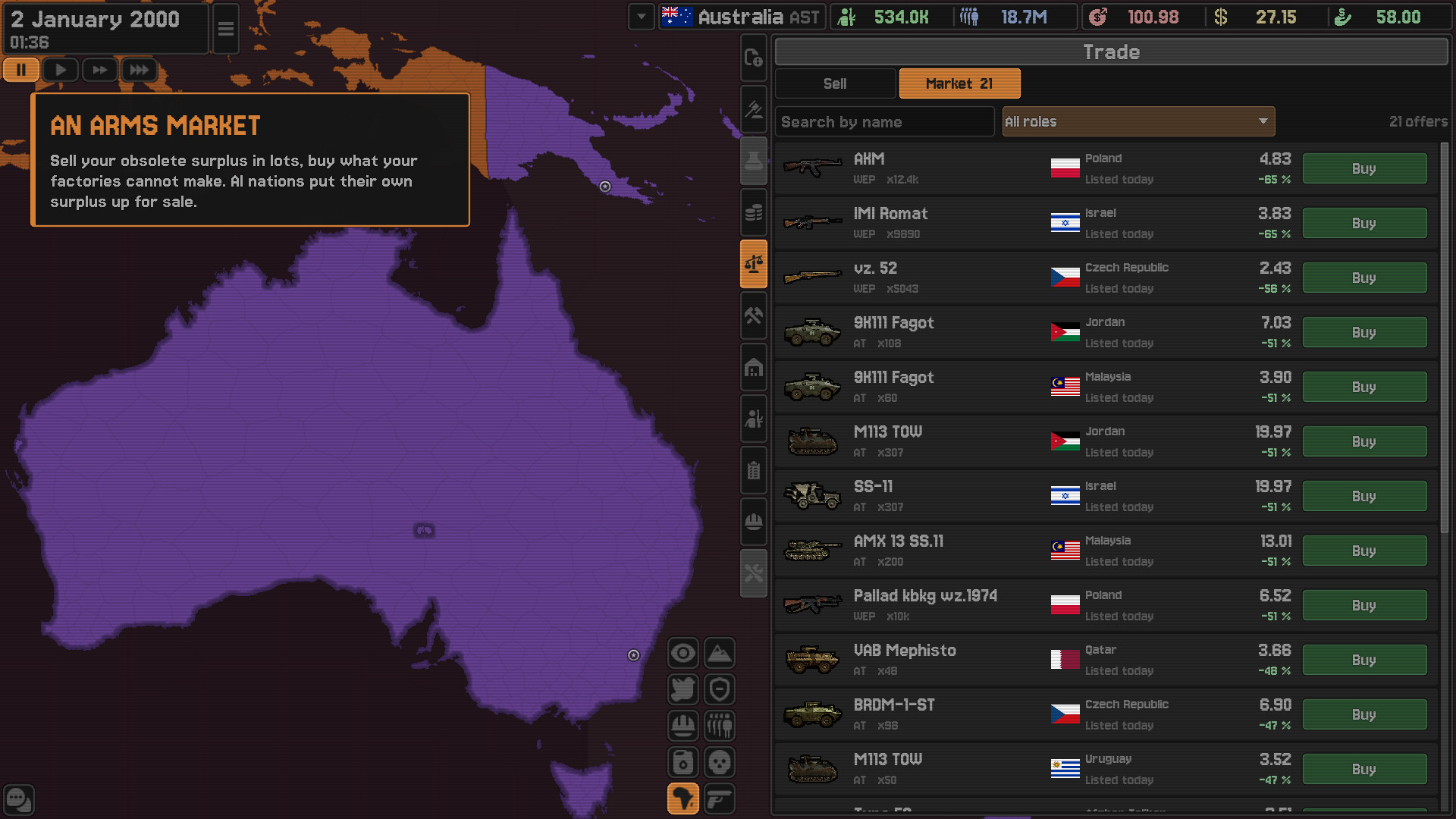
Task: Set game speed to triple fast-forward
Action: click(x=140, y=70)
